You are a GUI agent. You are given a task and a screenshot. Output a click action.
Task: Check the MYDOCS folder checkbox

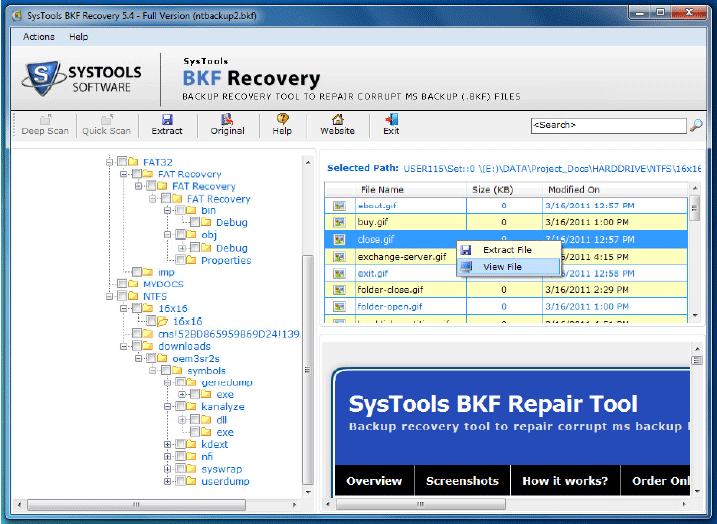pyautogui.click(x=122, y=283)
